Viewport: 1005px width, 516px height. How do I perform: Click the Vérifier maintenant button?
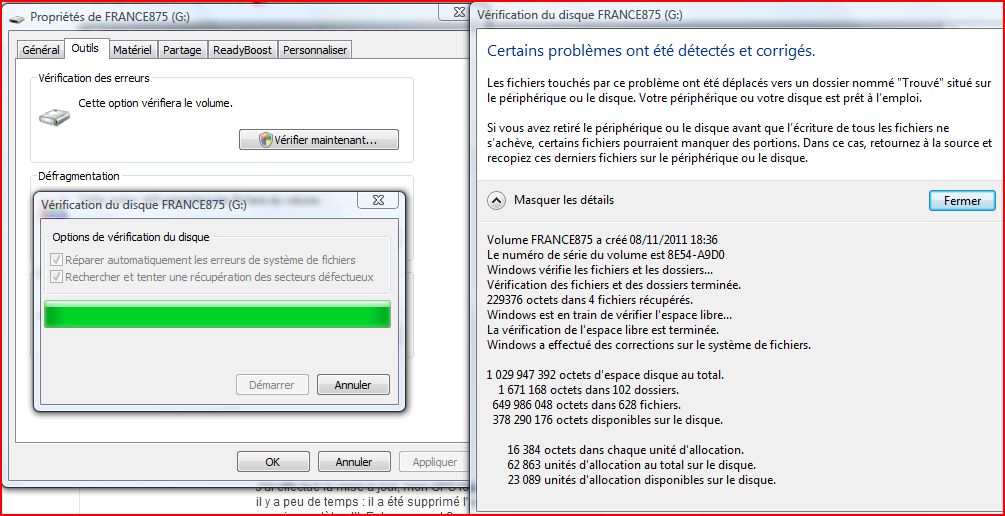pyautogui.click(x=319, y=140)
